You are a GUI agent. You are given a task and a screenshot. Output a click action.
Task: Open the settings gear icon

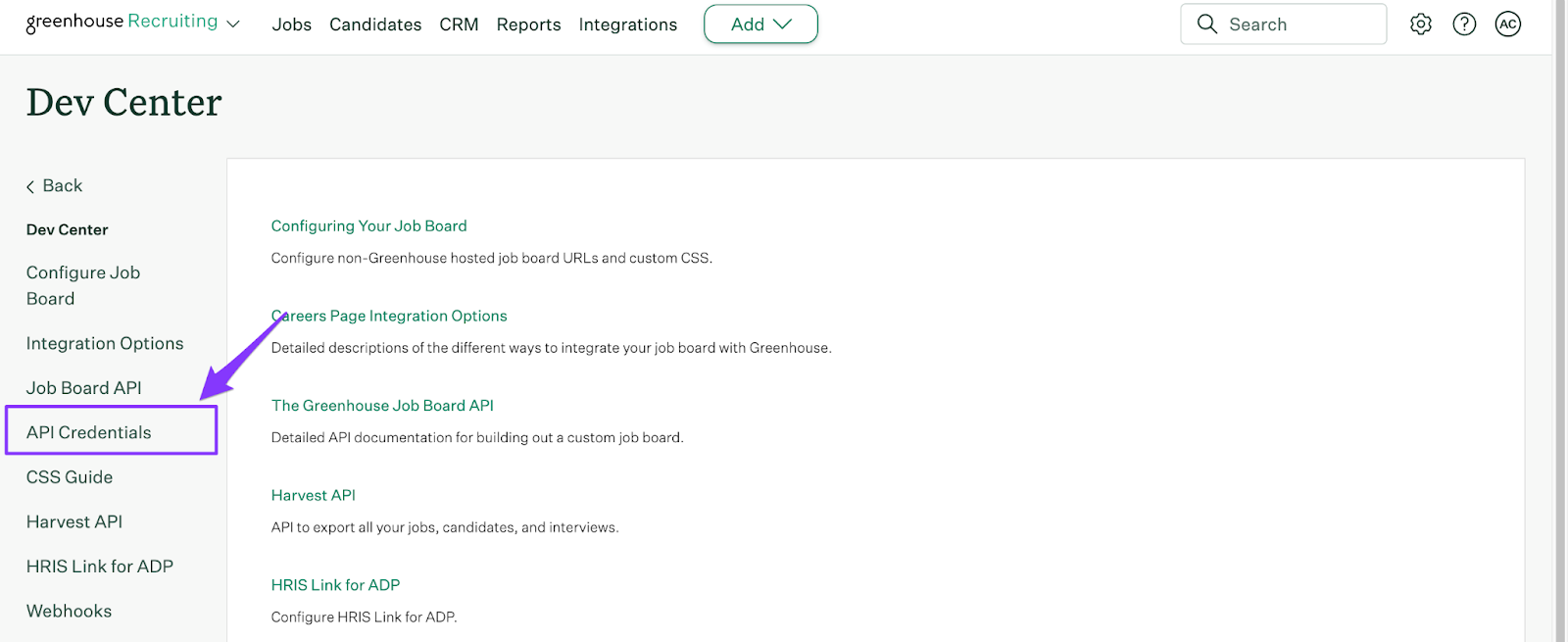(1420, 25)
